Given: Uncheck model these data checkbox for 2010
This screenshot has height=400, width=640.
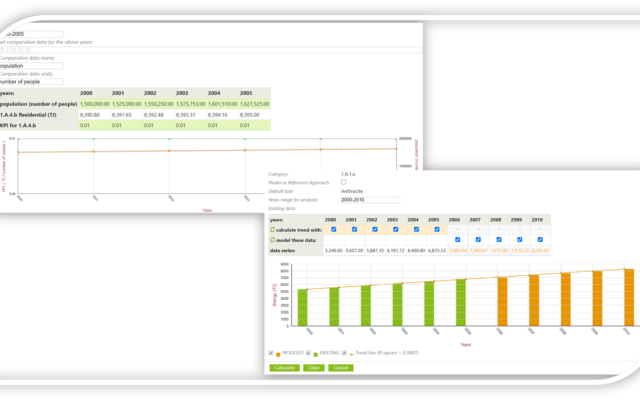Looking at the screenshot, I should 540,240.
